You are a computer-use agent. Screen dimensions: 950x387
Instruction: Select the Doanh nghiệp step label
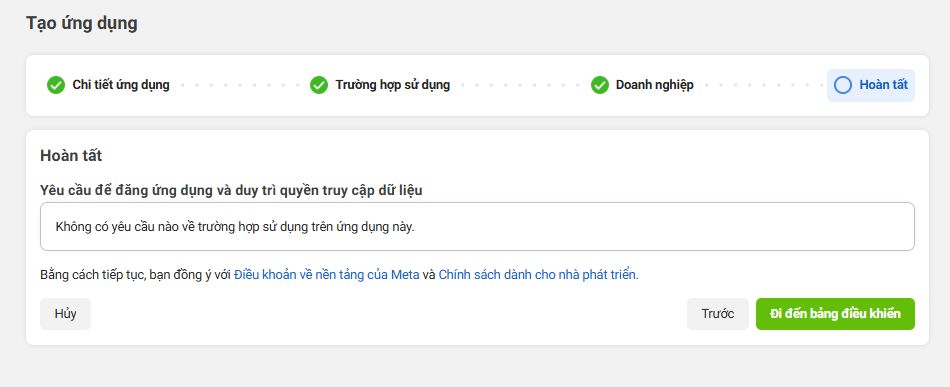pyautogui.click(x=655, y=85)
